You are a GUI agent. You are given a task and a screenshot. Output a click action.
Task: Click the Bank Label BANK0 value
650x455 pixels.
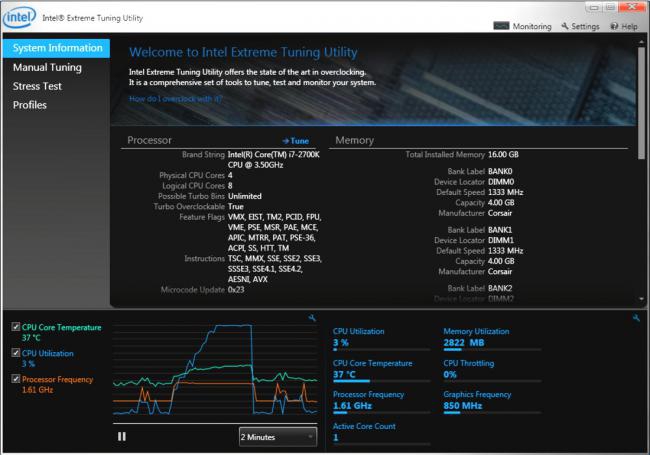point(500,171)
